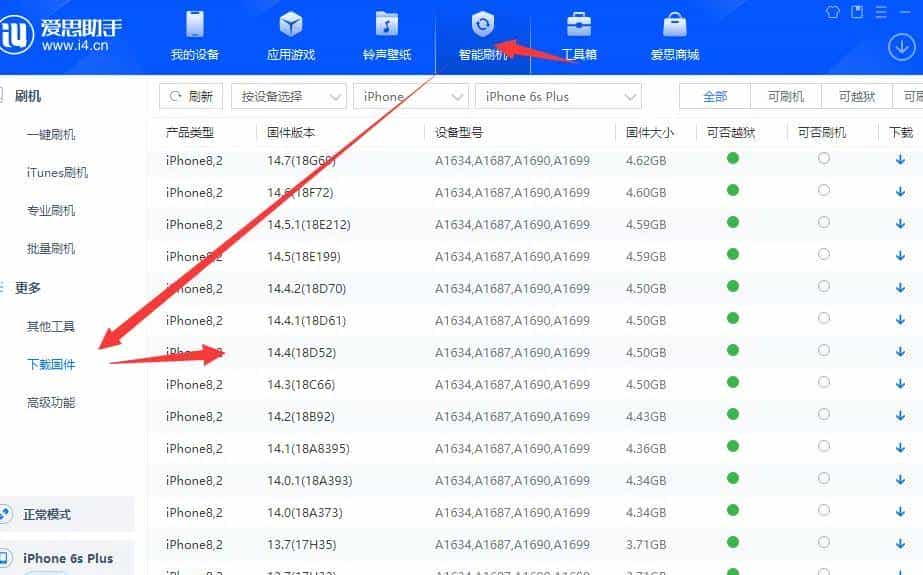Open the iPhone product dropdown
923x575 pixels.
(410, 97)
